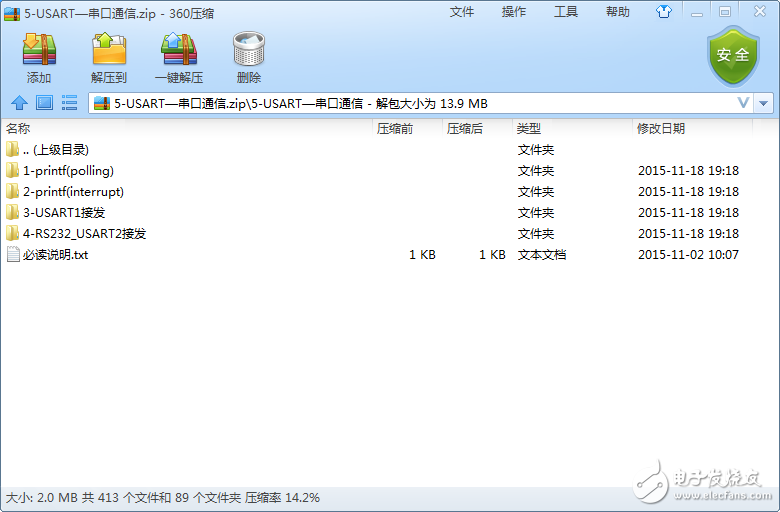Switch to large icon view mode
This screenshot has height=512, width=780.
(44, 103)
